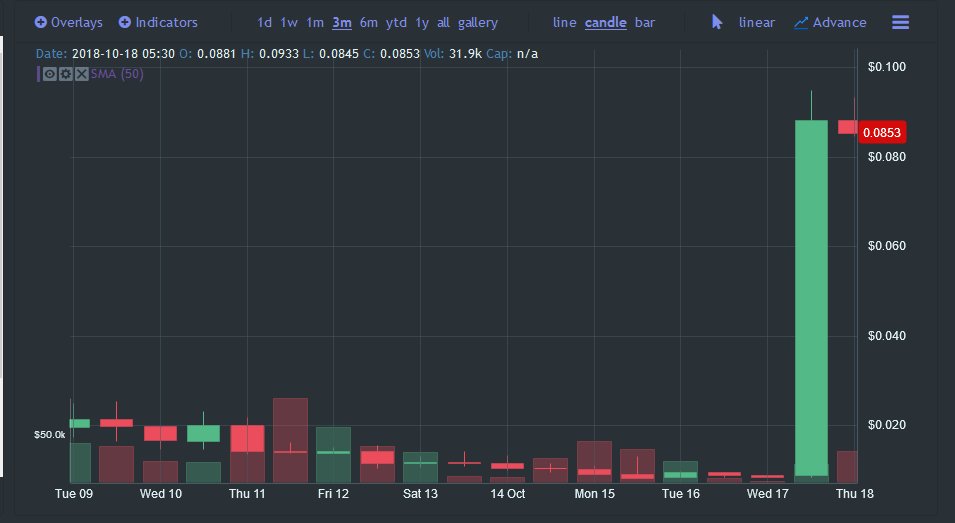
Task: Select the 1m time range
Action: [315, 23]
